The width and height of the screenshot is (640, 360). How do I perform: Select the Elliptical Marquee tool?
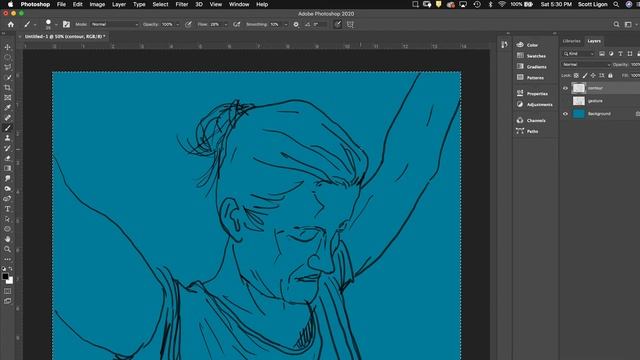click(7, 57)
